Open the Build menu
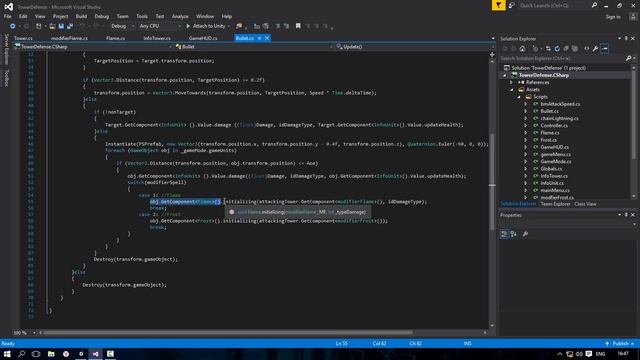This screenshot has width=640, height=360. click(81, 16)
